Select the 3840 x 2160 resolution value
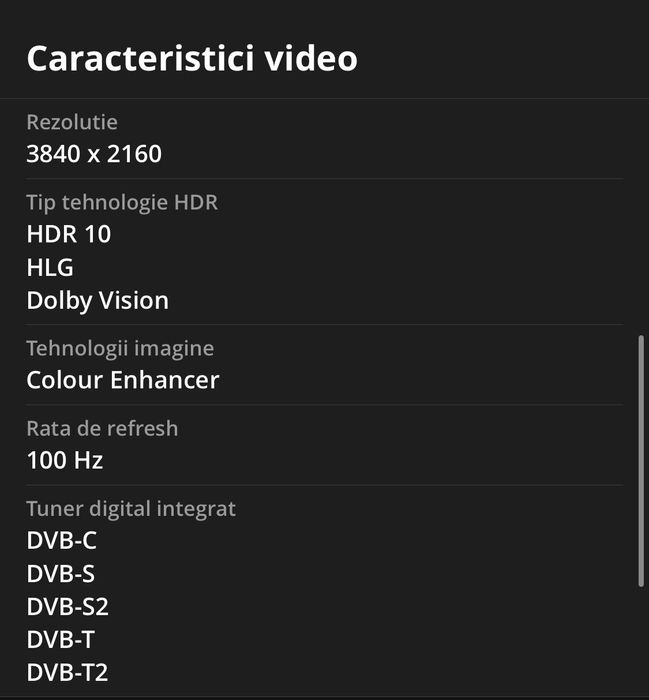The width and height of the screenshot is (649, 700). [94, 154]
